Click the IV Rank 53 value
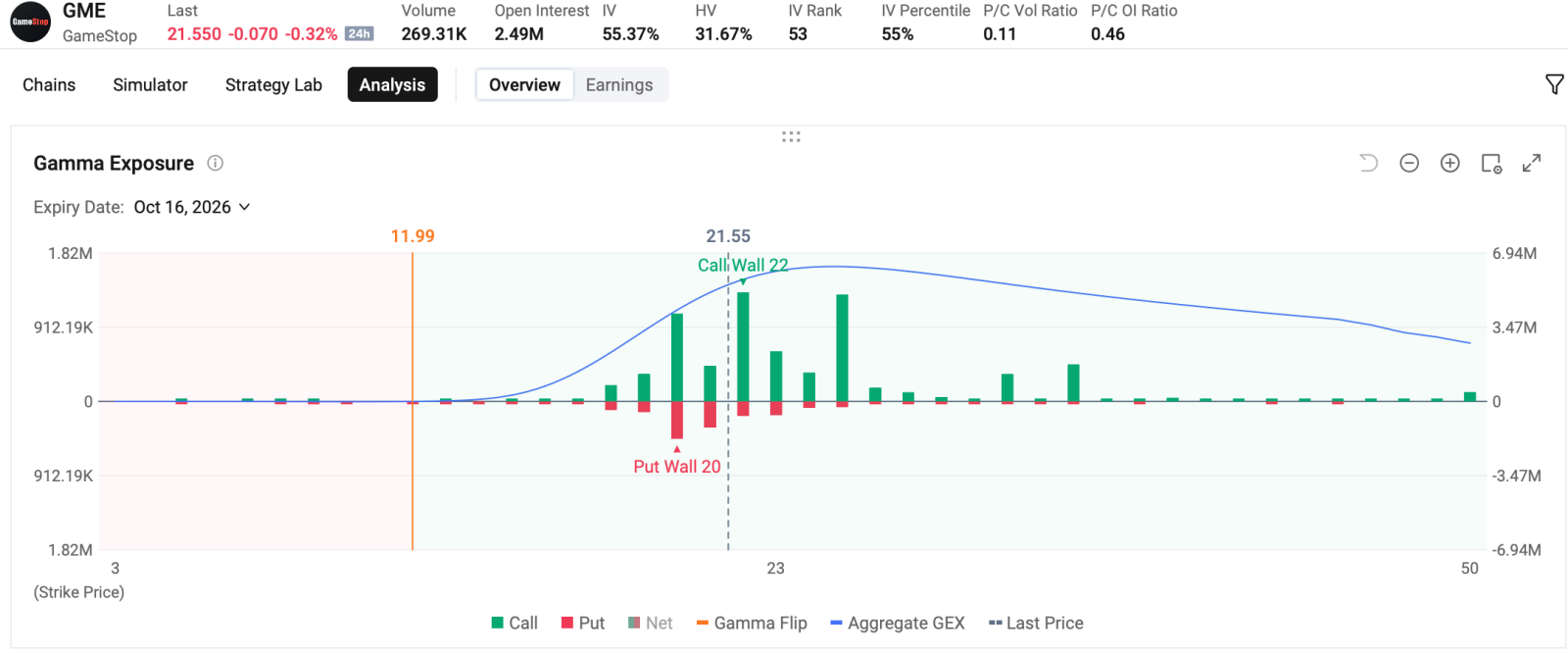1568x653 pixels. pos(798,33)
